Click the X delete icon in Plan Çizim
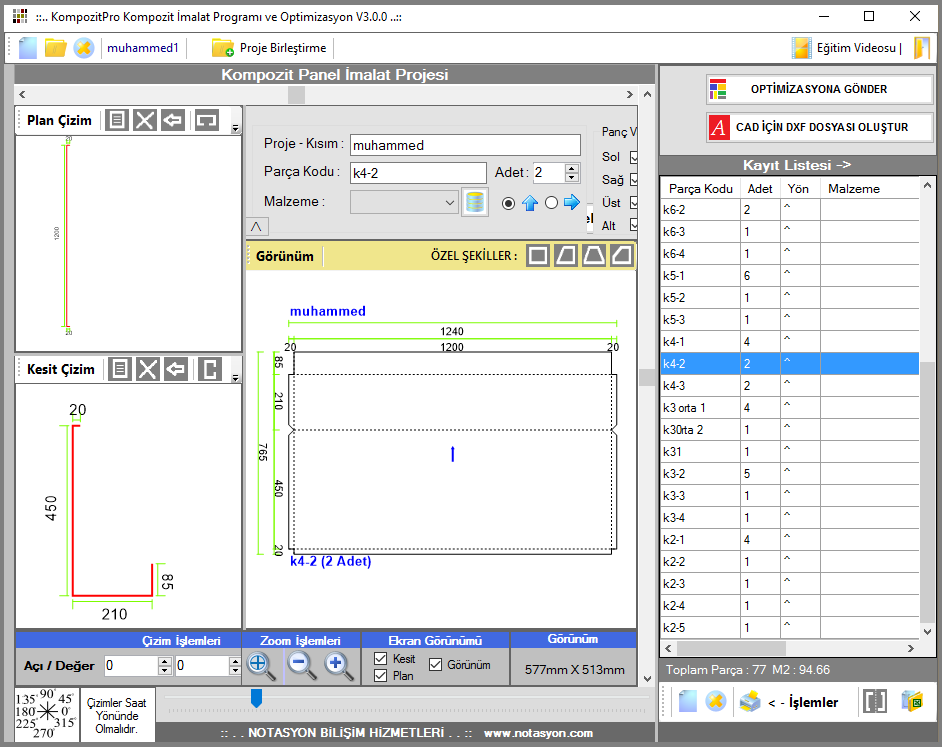 145,120
